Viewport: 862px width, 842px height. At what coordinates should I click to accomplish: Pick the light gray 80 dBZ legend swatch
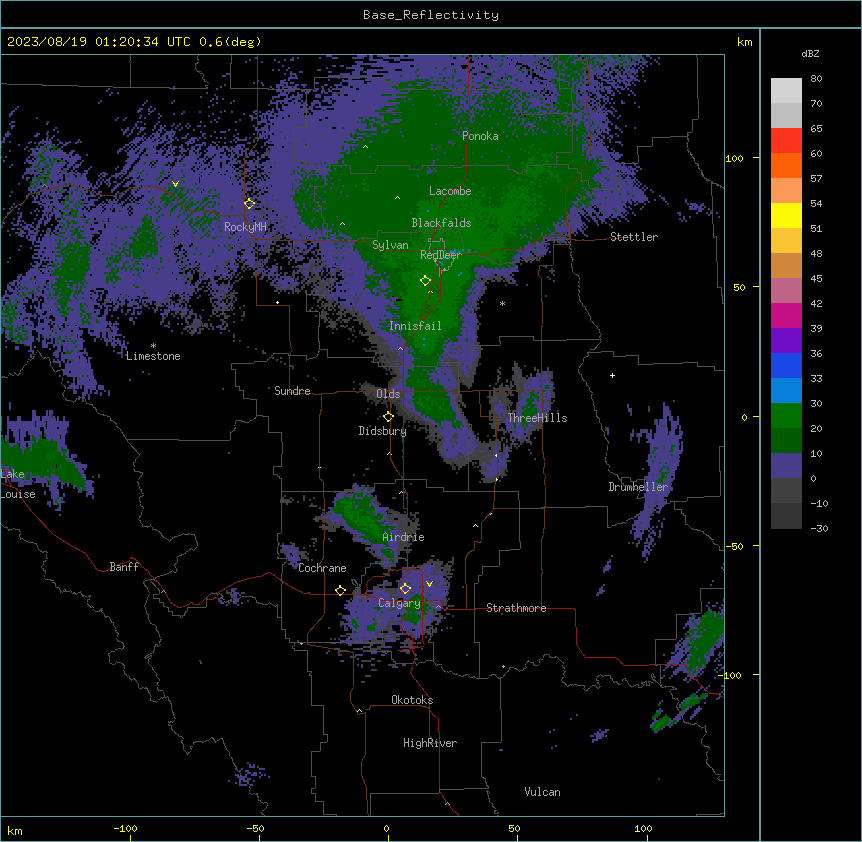coord(786,91)
